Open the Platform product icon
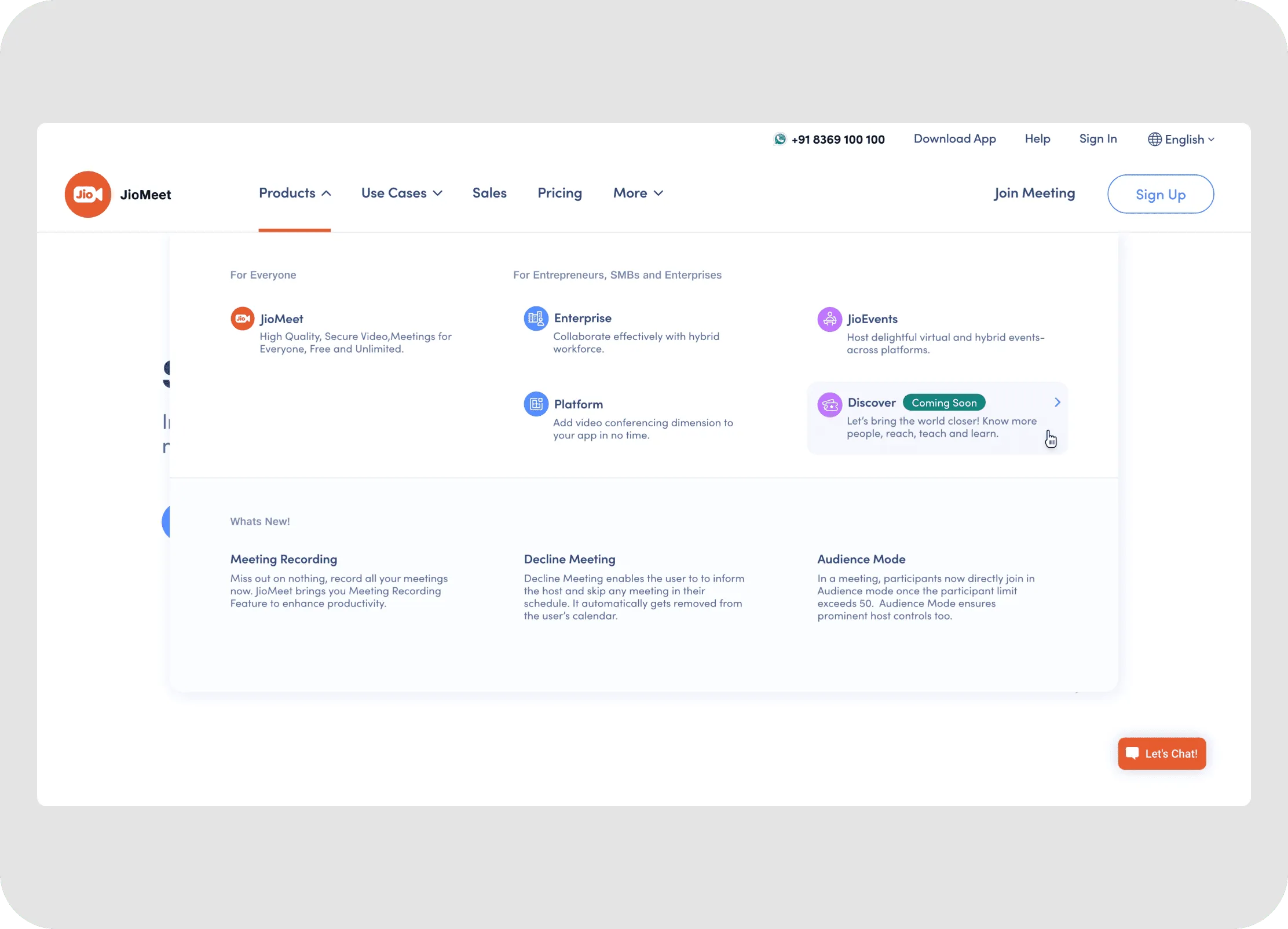Image resolution: width=1288 pixels, height=929 pixels. 535,404
